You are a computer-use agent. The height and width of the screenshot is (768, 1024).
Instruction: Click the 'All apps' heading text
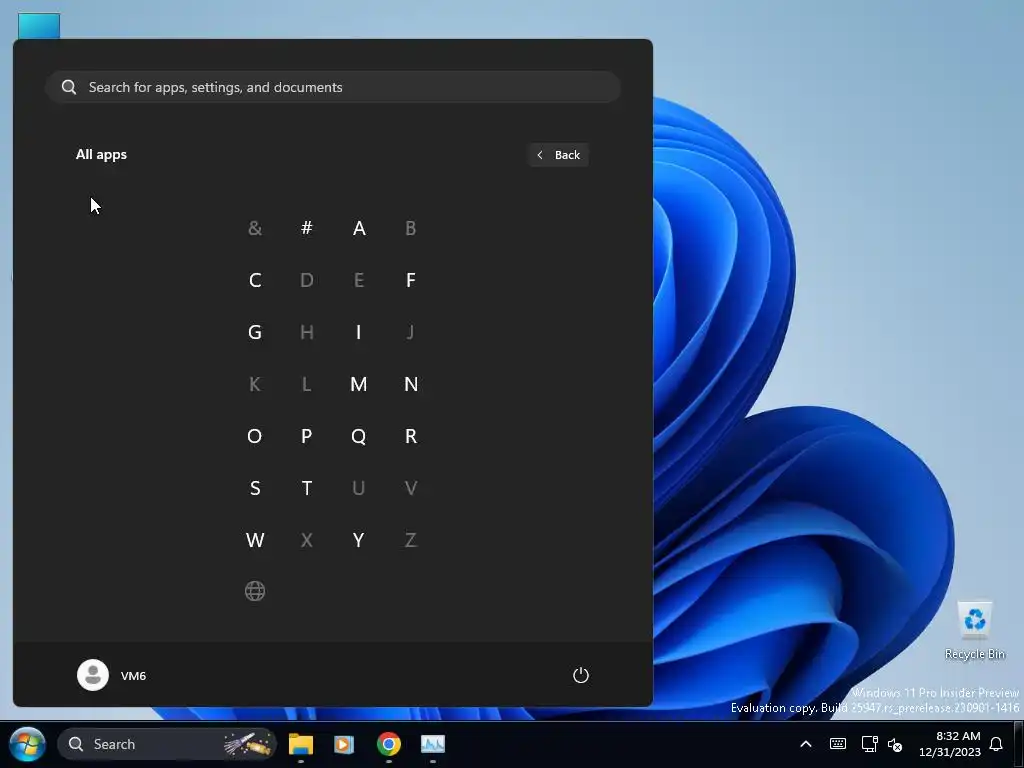coord(101,155)
